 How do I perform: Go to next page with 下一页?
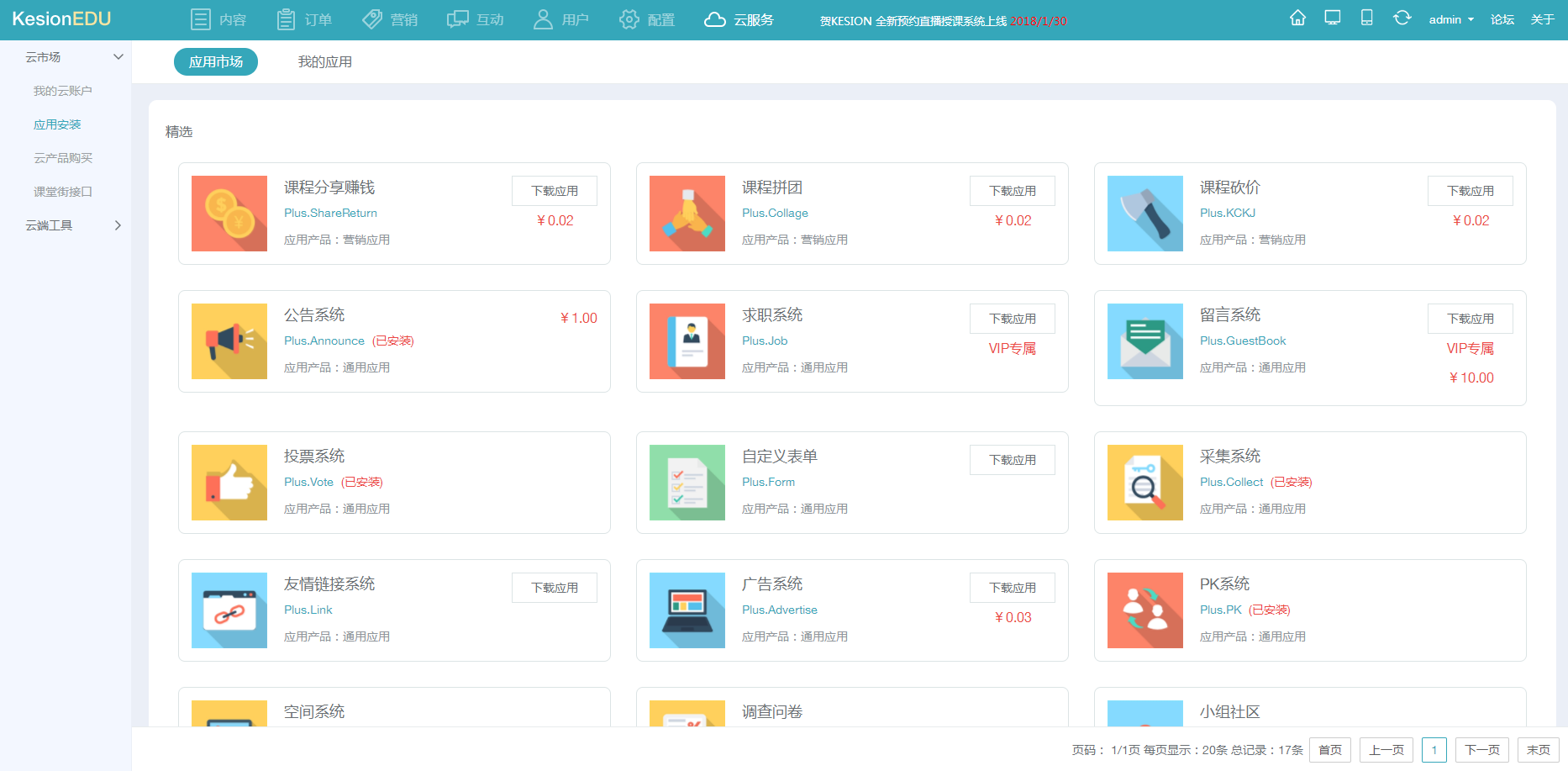(1481, 750)
